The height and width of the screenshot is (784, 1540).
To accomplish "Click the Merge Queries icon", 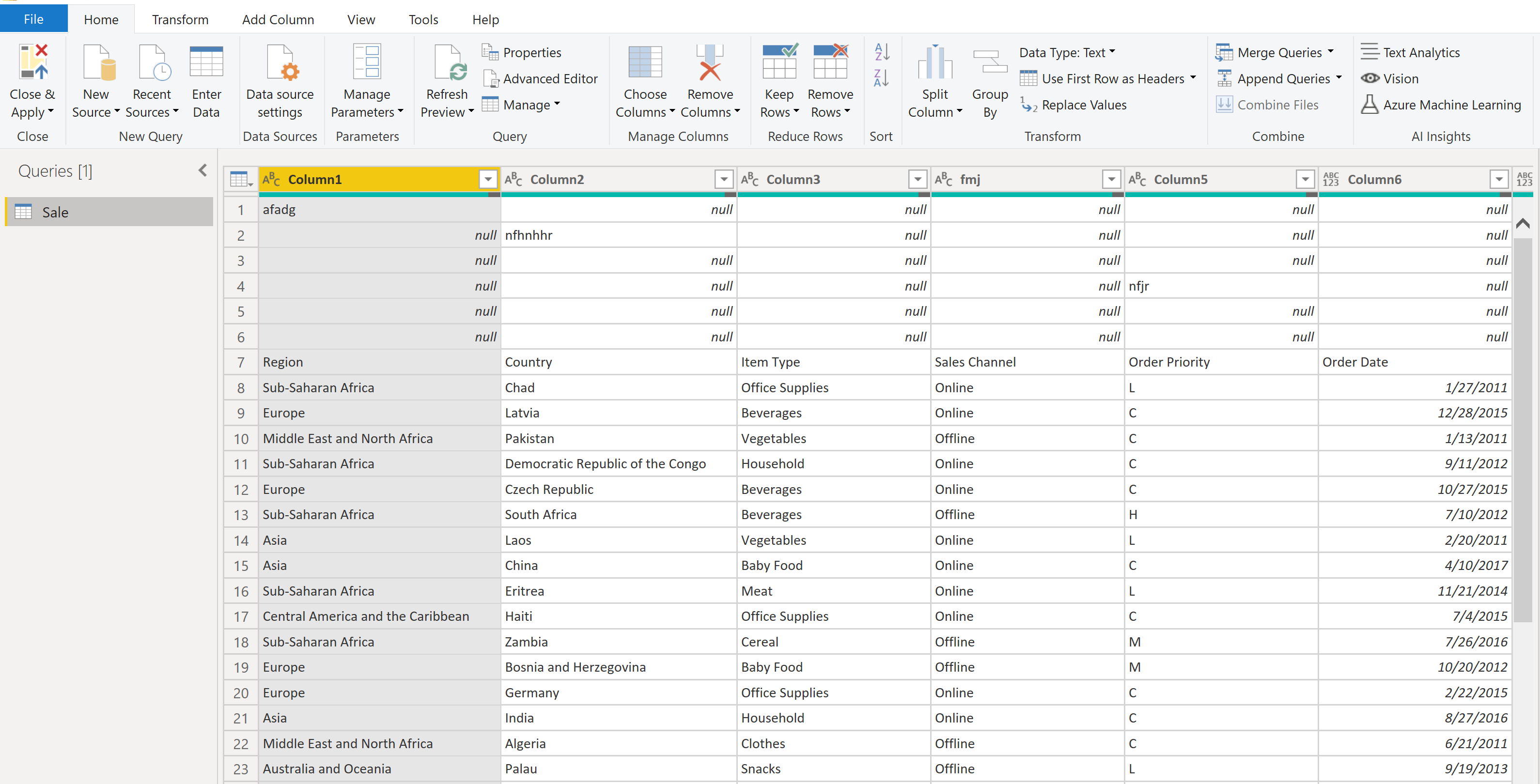I will point(1224,53).
